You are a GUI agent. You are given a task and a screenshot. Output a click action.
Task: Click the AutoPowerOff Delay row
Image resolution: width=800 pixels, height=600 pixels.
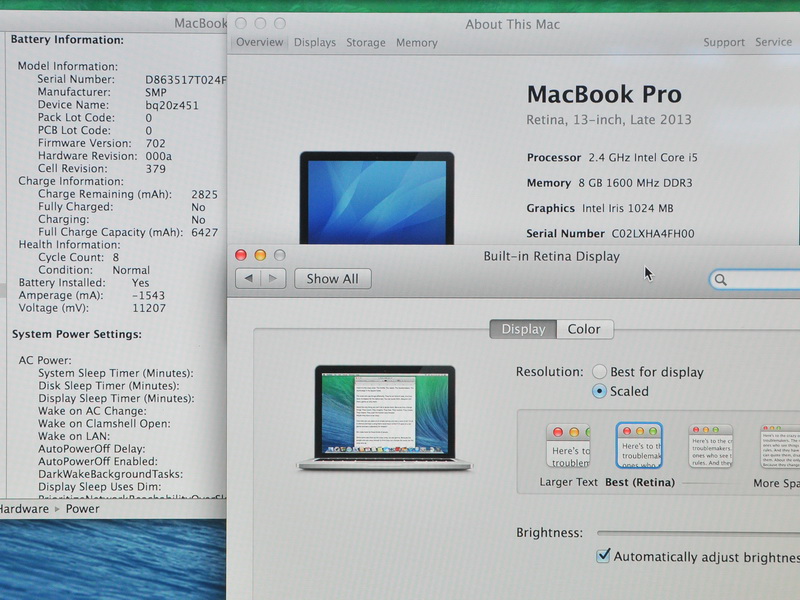pos(92,449)
